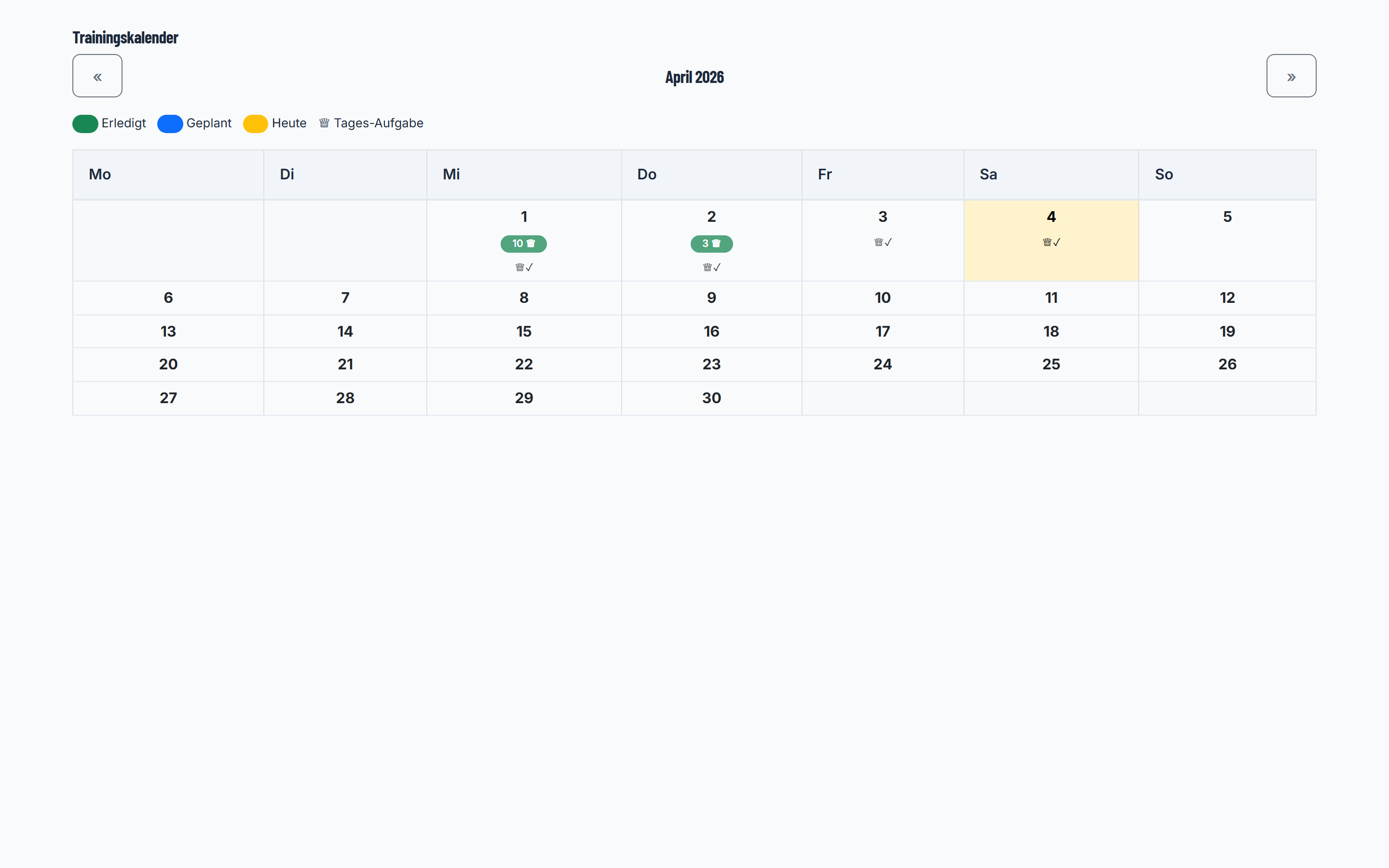Go to previous month with « button

click(97, 76)
